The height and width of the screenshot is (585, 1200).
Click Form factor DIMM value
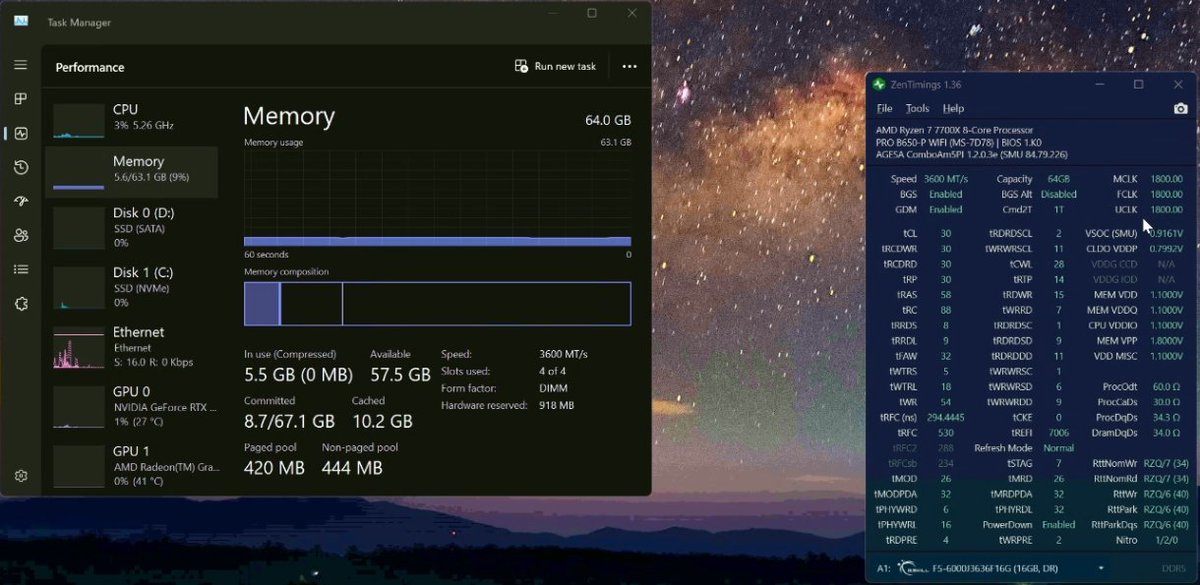tap(552, 388)
